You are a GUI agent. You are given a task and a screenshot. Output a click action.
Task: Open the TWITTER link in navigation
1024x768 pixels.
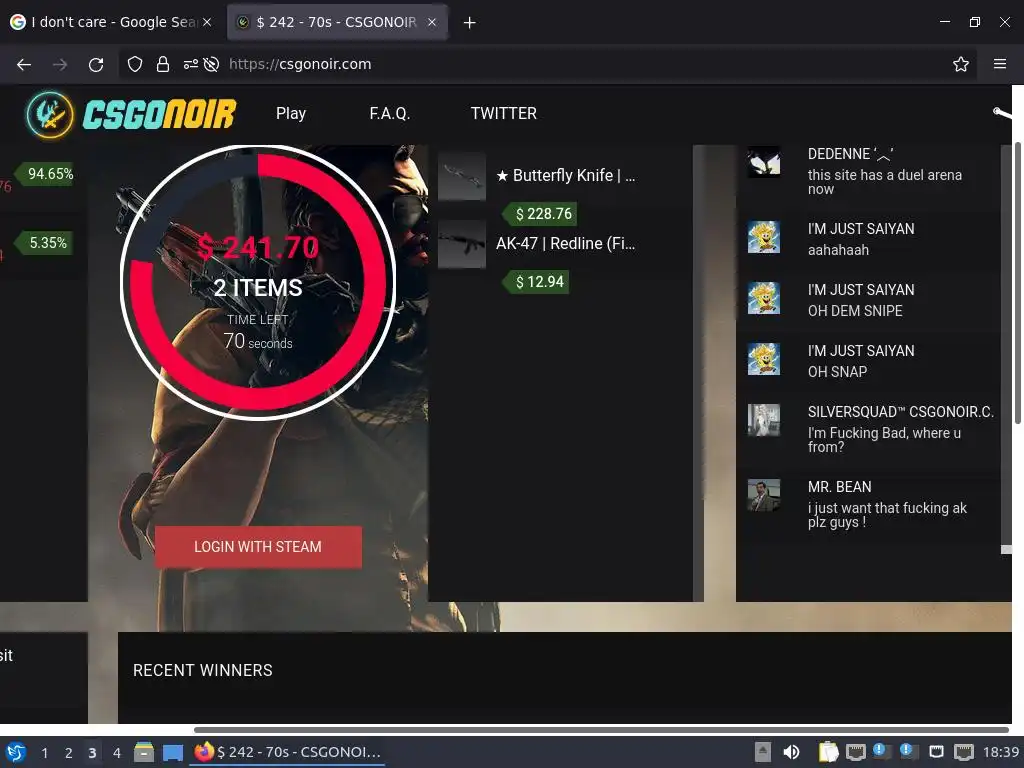(x=504, y=114)
